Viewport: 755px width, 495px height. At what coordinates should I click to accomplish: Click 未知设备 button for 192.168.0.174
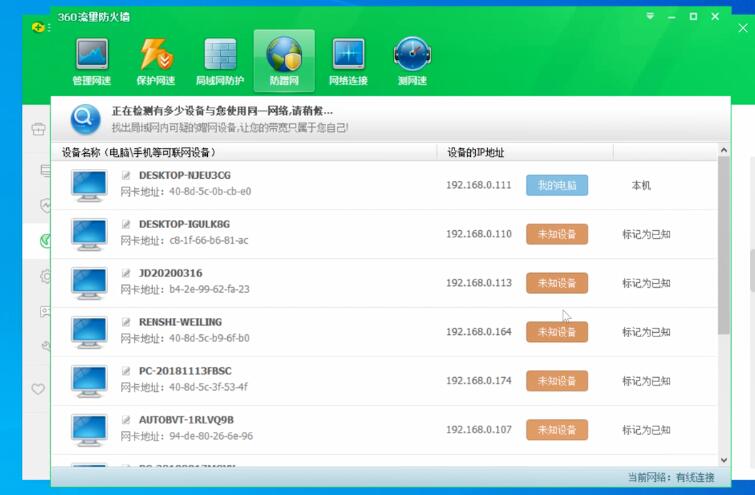pos(557,381)
